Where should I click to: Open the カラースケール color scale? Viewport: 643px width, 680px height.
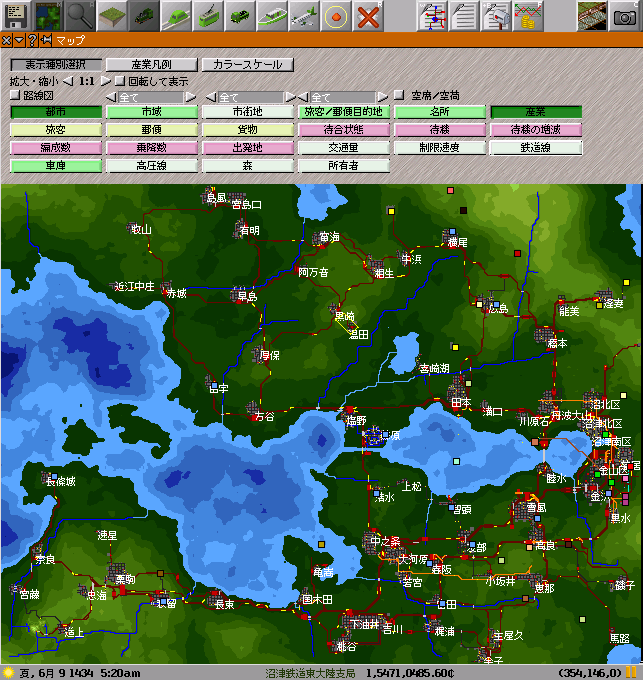pos(247,65)
